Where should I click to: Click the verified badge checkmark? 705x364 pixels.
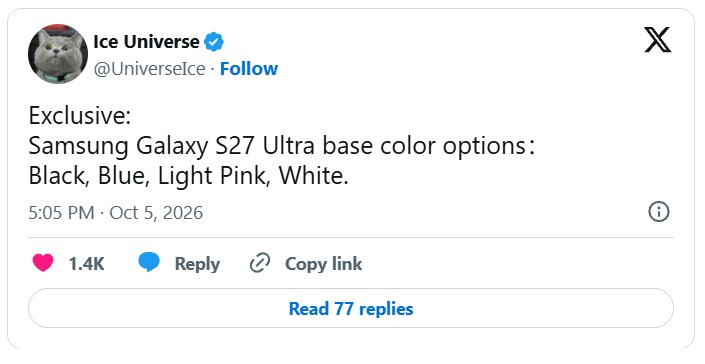pos(214,42)
